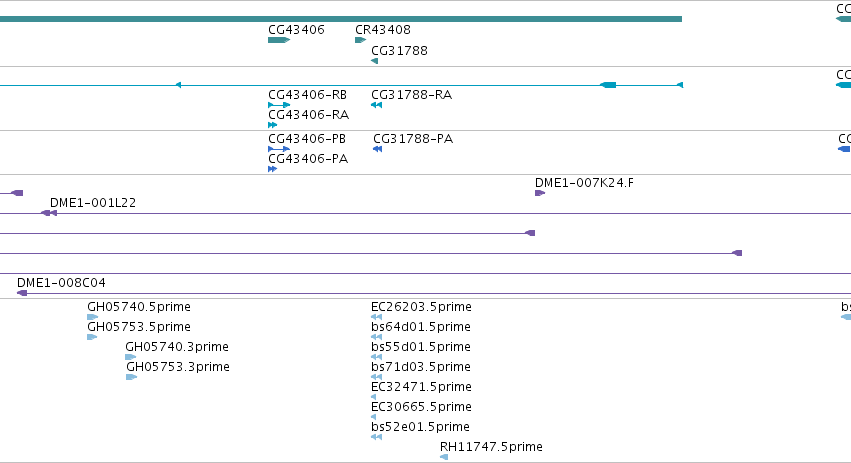Click the CG43406-PA protein label
Screen dimensions: 851x463
308,159
